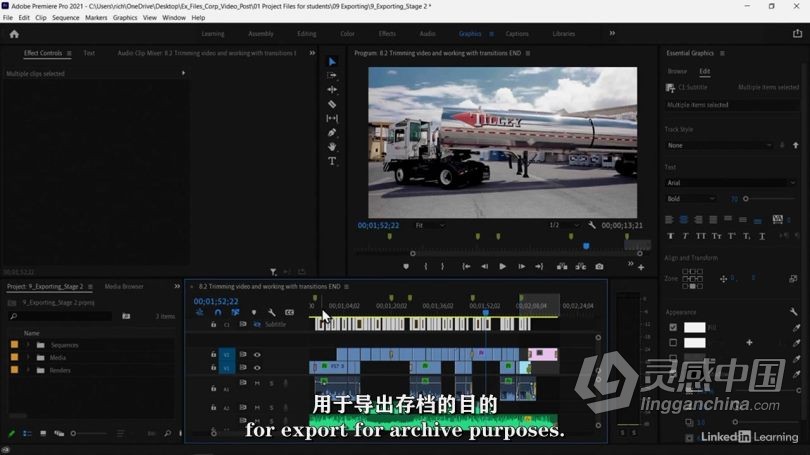Open the Track Style None dropdown
This screenshot has width=810, height=455.
719,146
